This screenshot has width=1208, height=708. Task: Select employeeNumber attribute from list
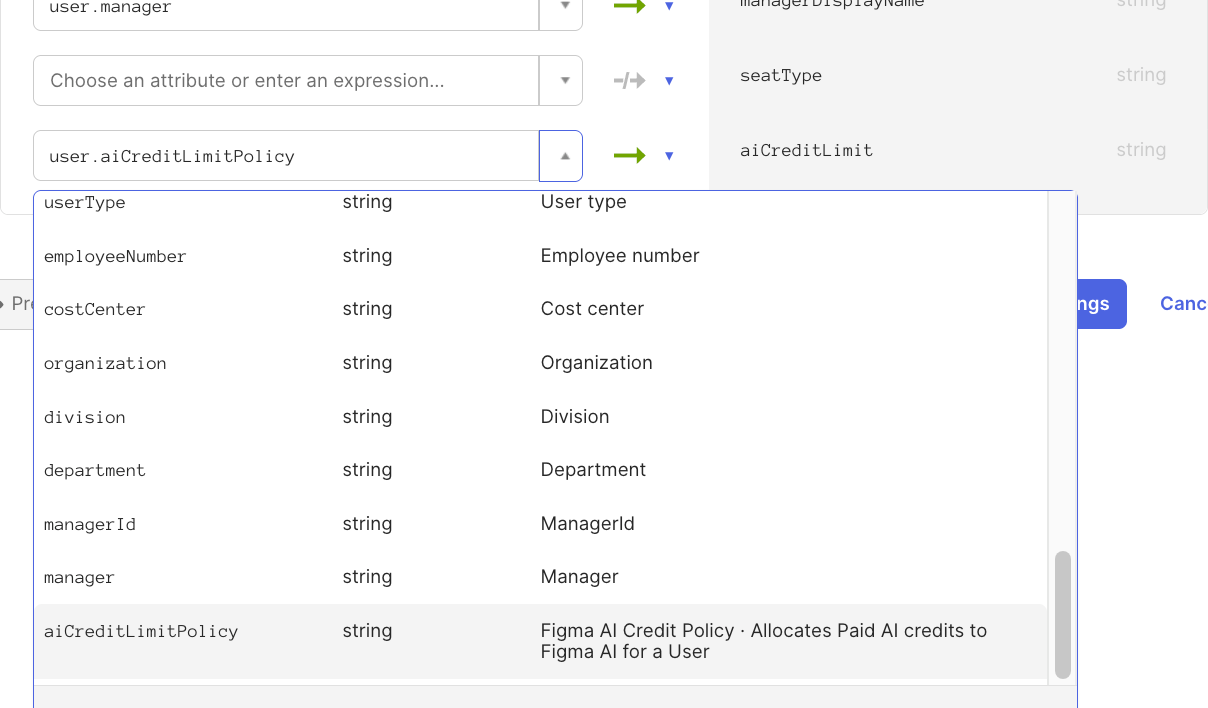tap(540, 256)
